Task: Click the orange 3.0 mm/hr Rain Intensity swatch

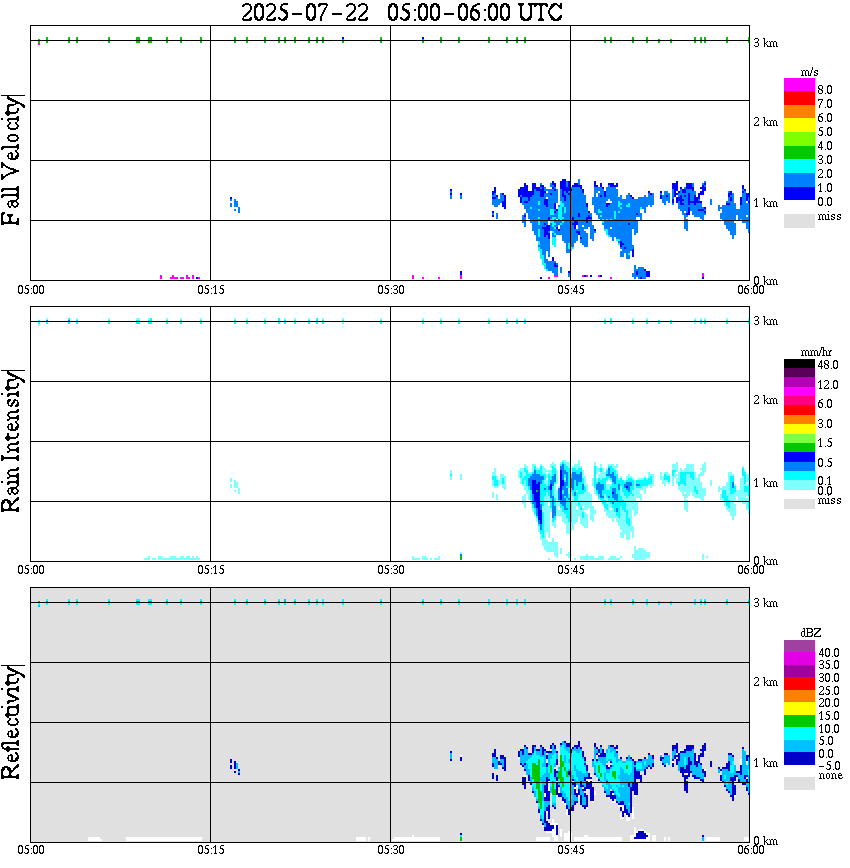Action: point(799,420)
